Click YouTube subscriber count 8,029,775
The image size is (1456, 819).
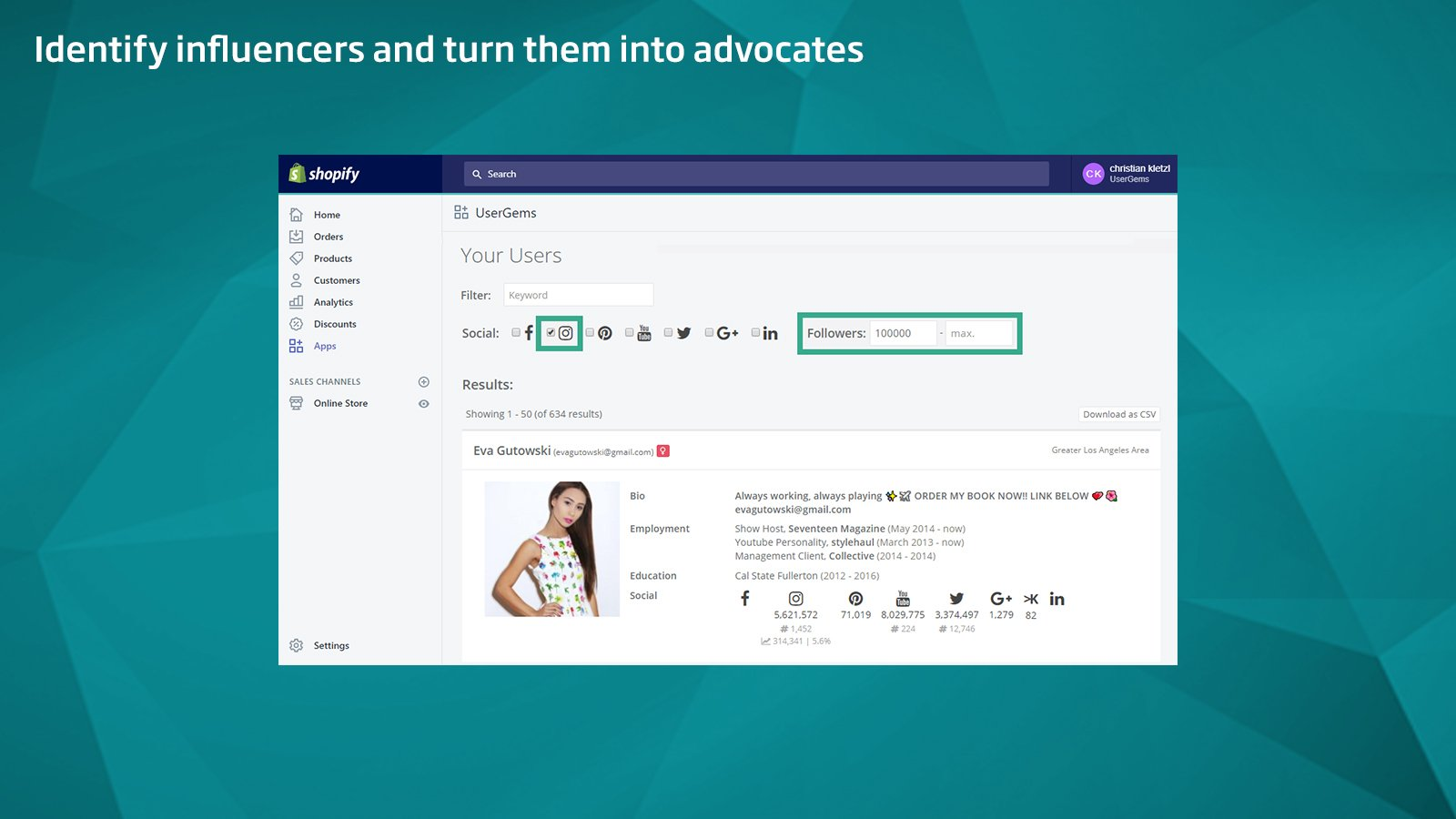903,615
